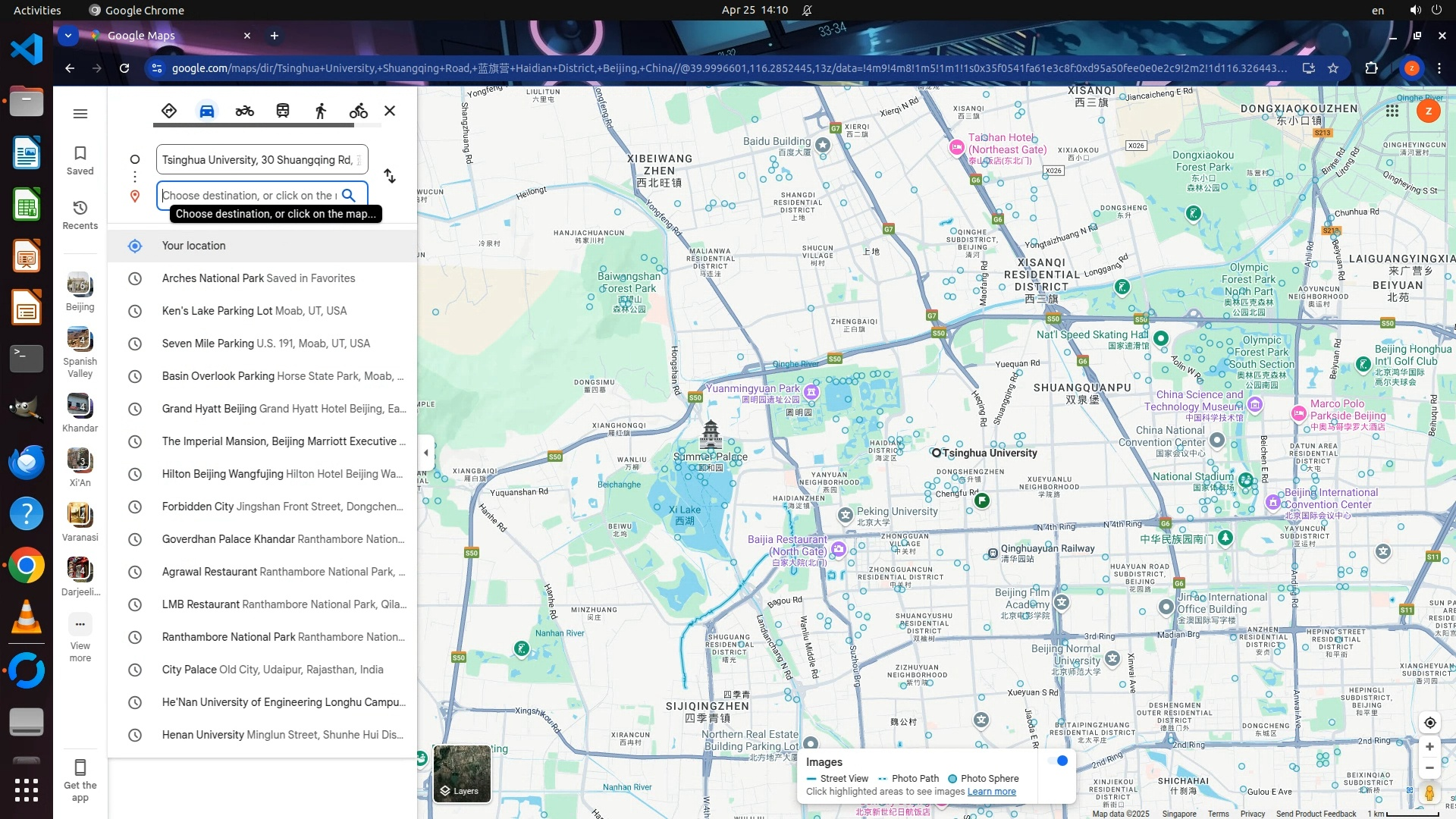Screen dimensions: 1456x819
Task: Select the Motorcycle travel mode icon
Action: pyautogui.click(x=244, y=111)
